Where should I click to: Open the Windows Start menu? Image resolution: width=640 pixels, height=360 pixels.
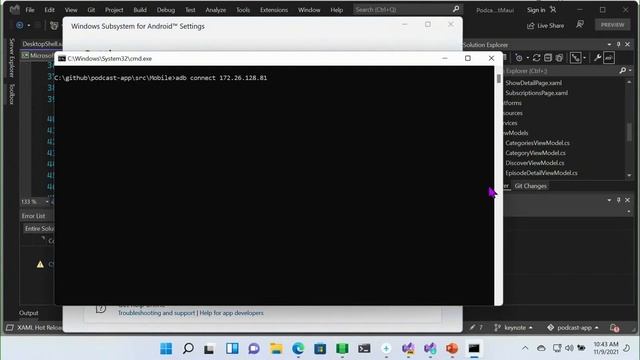pos(166,349)
